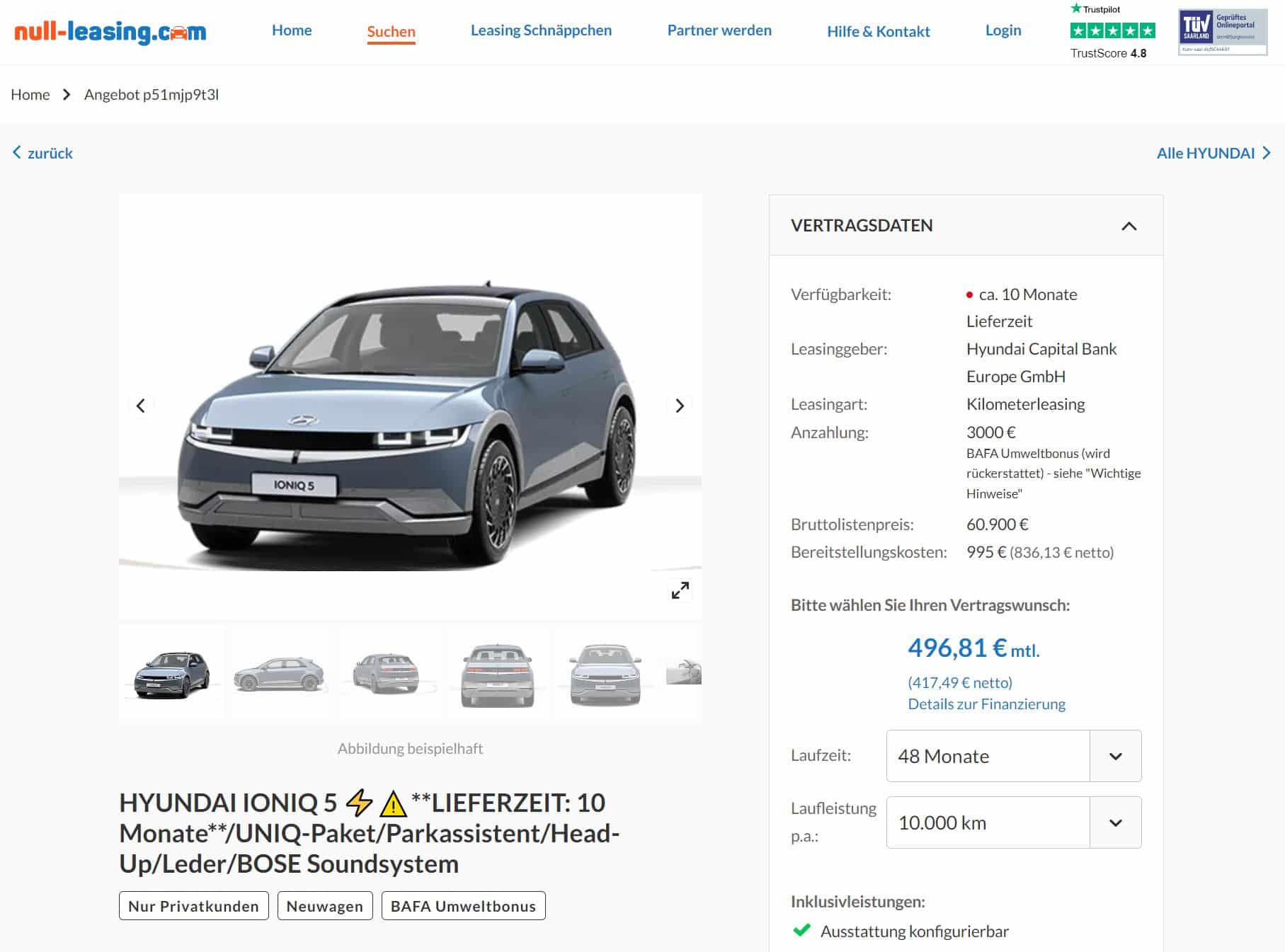Select the straight front view thumbnail
Image resolution: width=1285 pixels, height=952 pixels.
pyautogui.click(x=605, y=673)
